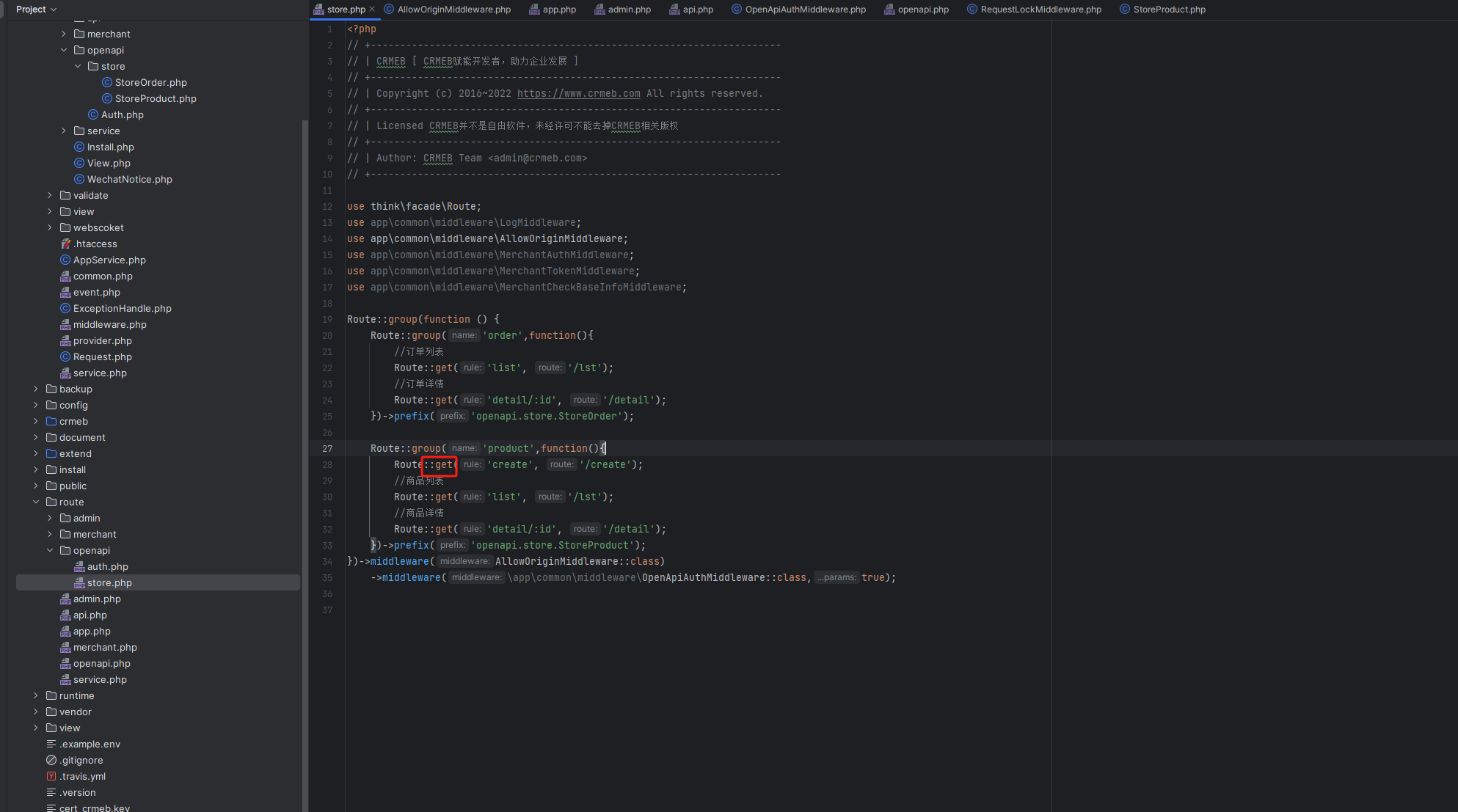This screenshot has width=1458, height=812.
Task: Click the View.php class icon
Action: coord(79,164)
